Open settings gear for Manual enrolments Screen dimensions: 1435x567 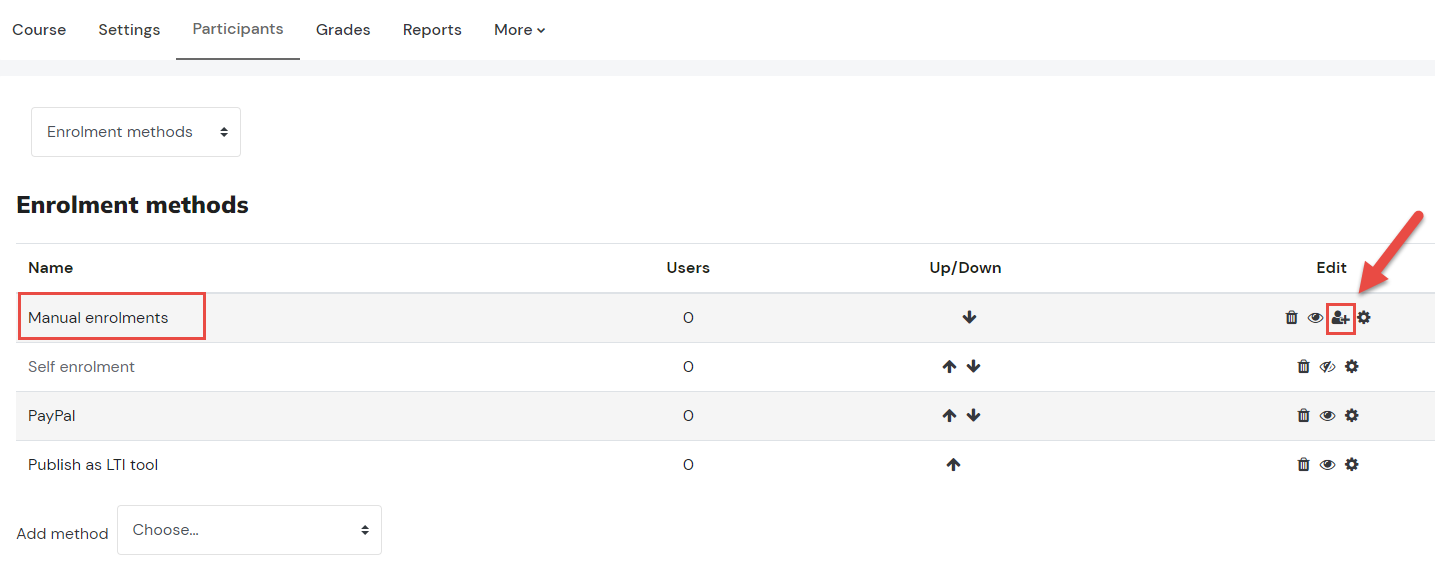1364,318
